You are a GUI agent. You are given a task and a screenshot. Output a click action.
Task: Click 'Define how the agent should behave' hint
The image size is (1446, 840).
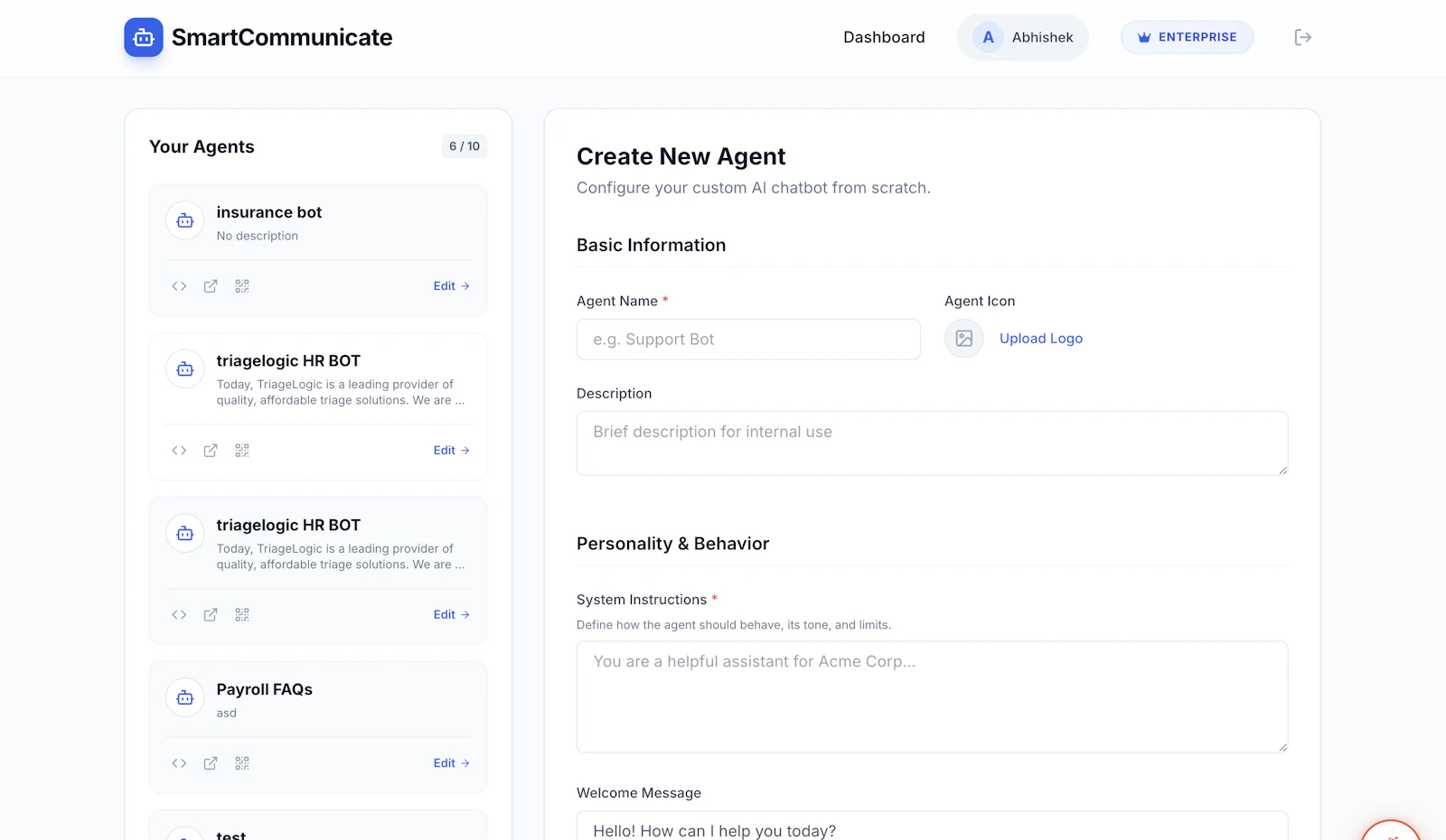tap(734, 625)
